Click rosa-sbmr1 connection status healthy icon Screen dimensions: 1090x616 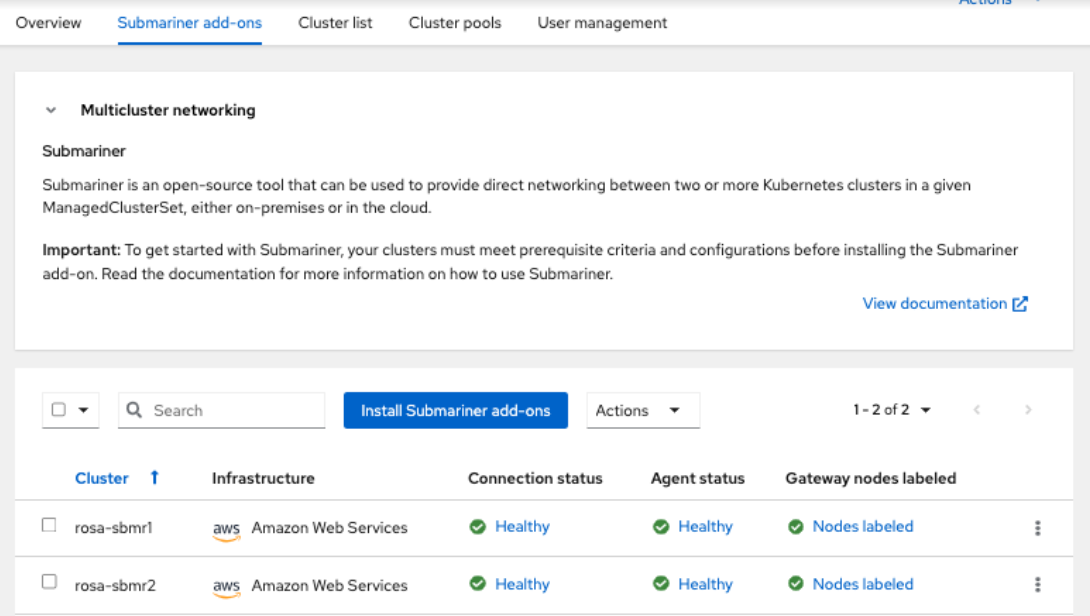coord(478,527)
